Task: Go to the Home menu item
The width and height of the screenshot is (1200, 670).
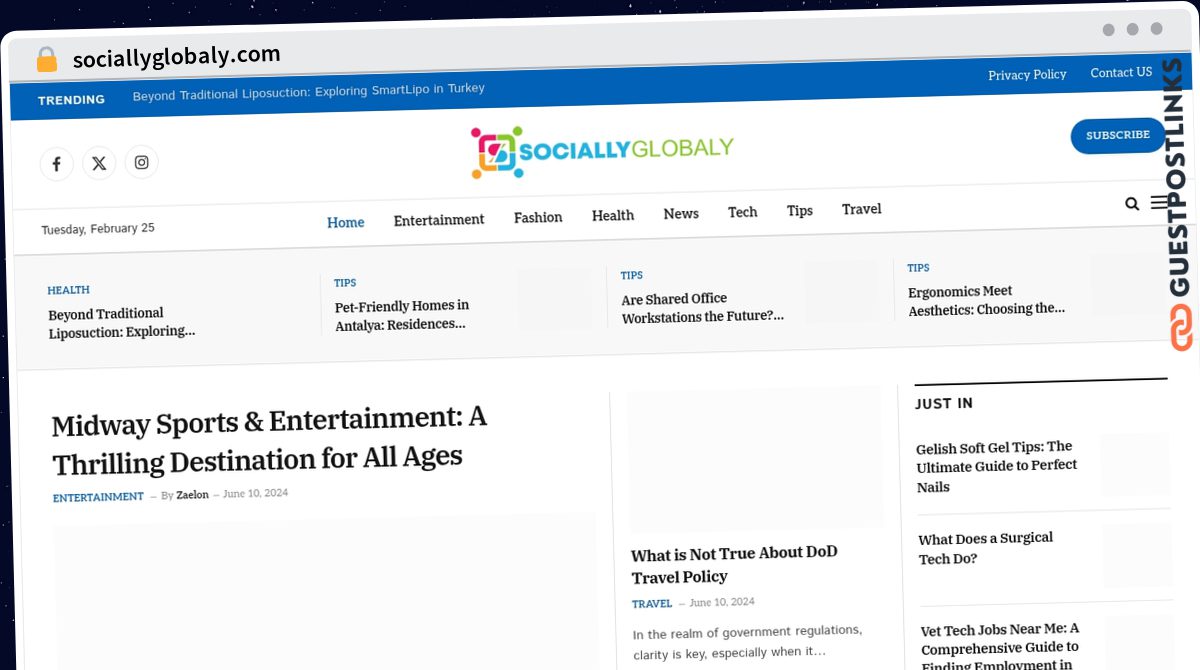Action: pyautogui.click(x=346, y=222)
